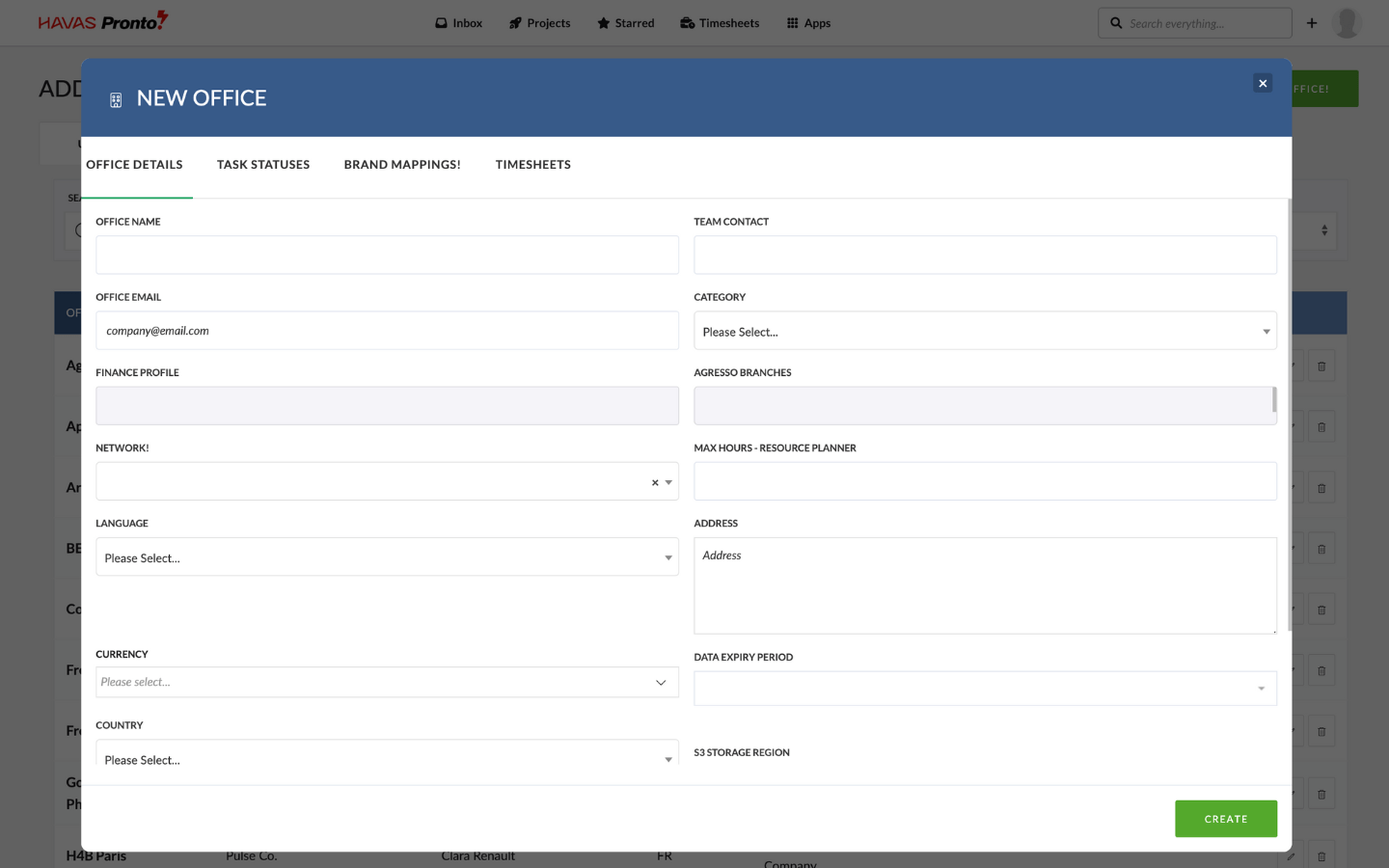Open the background page's filter select arrows

click(x=1324, y=231)
